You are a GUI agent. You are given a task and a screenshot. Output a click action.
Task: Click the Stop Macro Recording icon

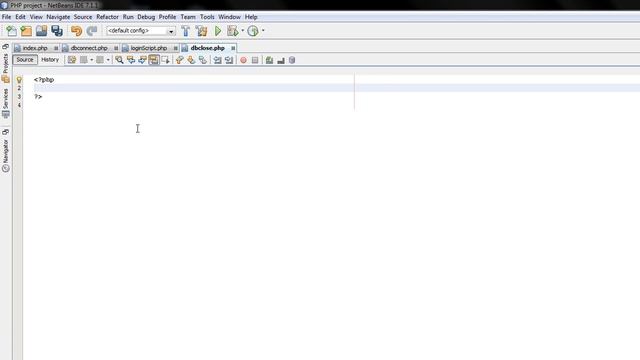(x=255, y=60)
